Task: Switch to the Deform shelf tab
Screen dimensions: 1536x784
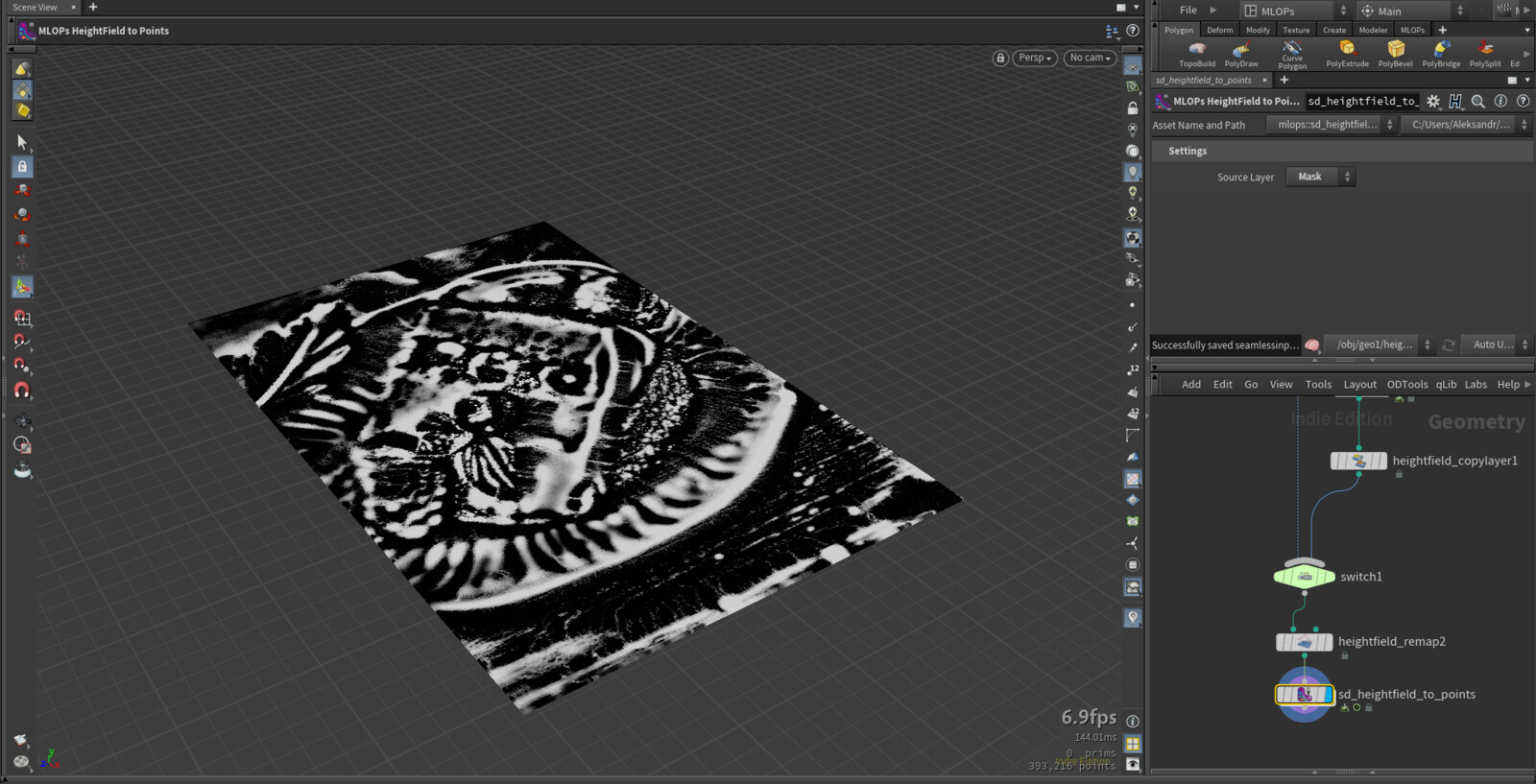Action: (1219, 30)
